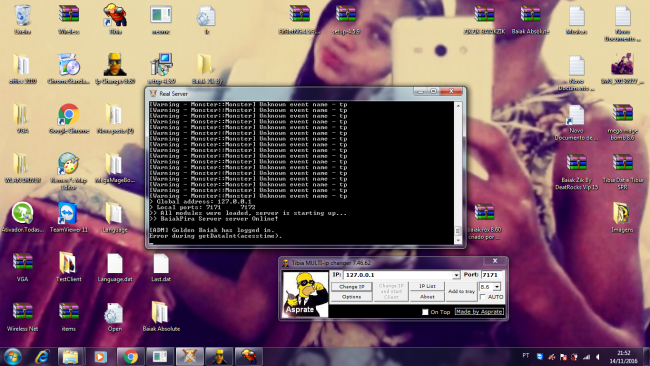Viewport: 650px width, 366px height.
Task: Expand the IP address dropdown arrow
Action: coord(456,275)
